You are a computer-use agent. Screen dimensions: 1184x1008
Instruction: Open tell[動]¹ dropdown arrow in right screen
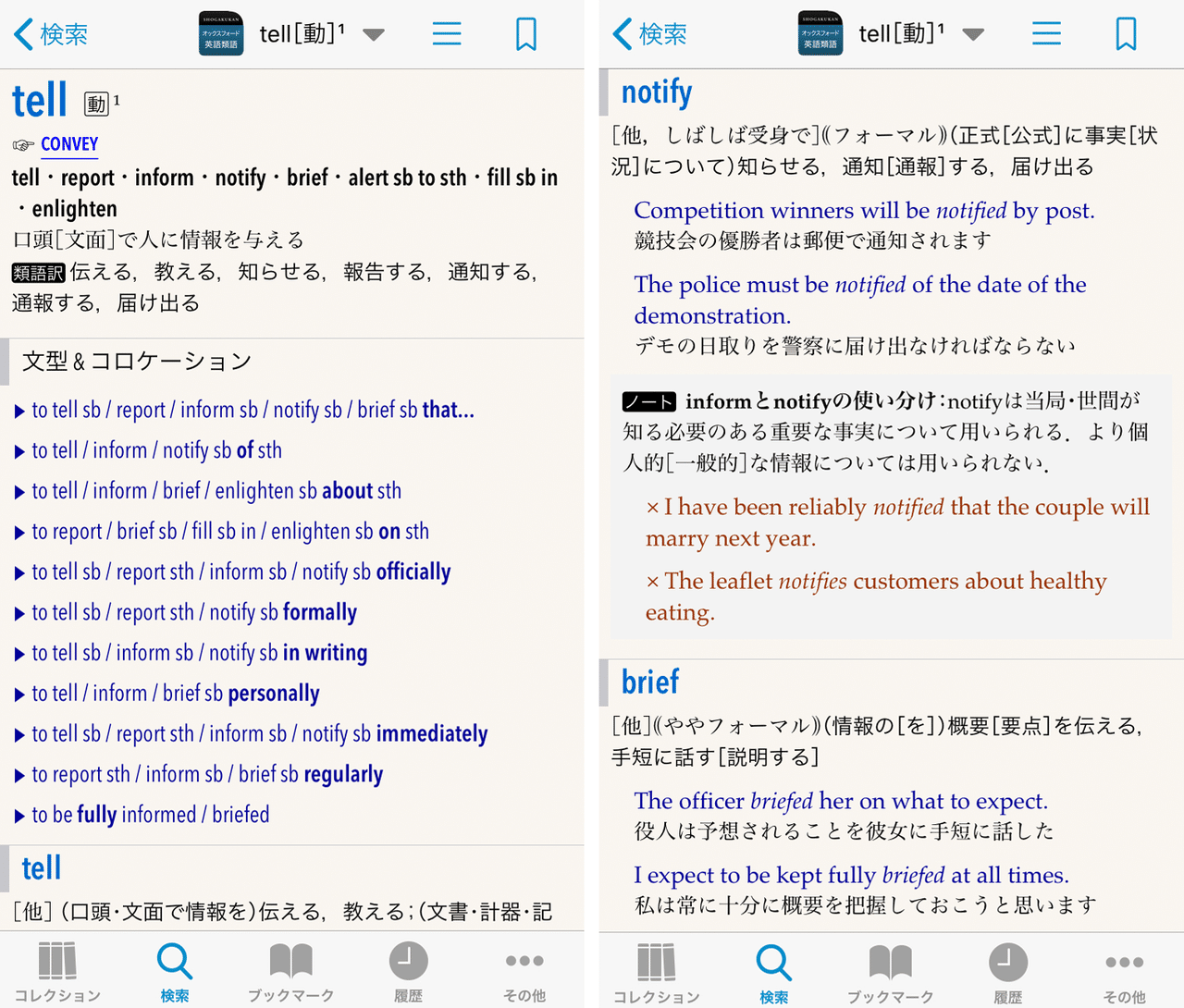click(x=973, y=35)
